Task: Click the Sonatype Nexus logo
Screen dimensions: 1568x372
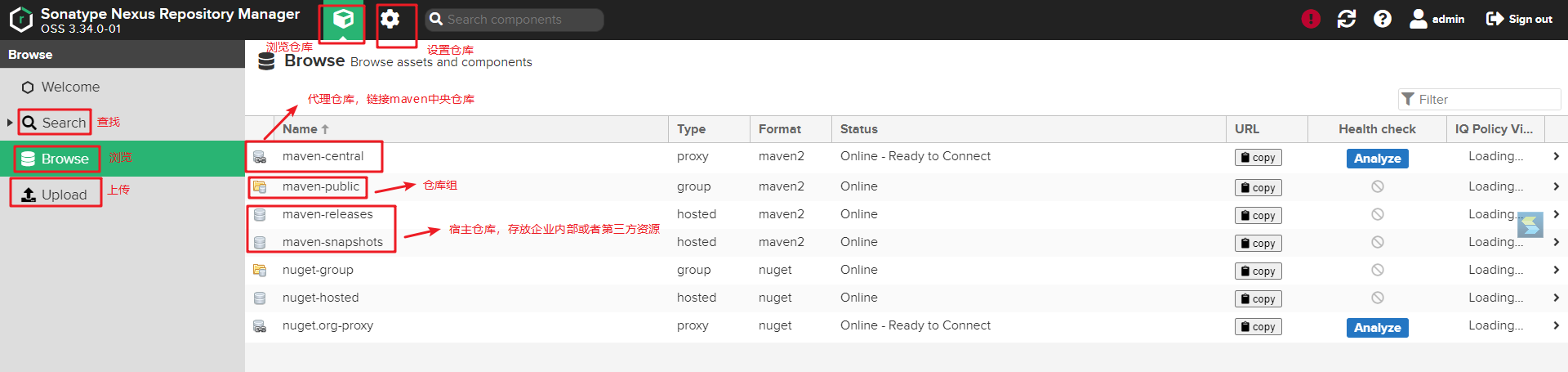Action: 21,20
